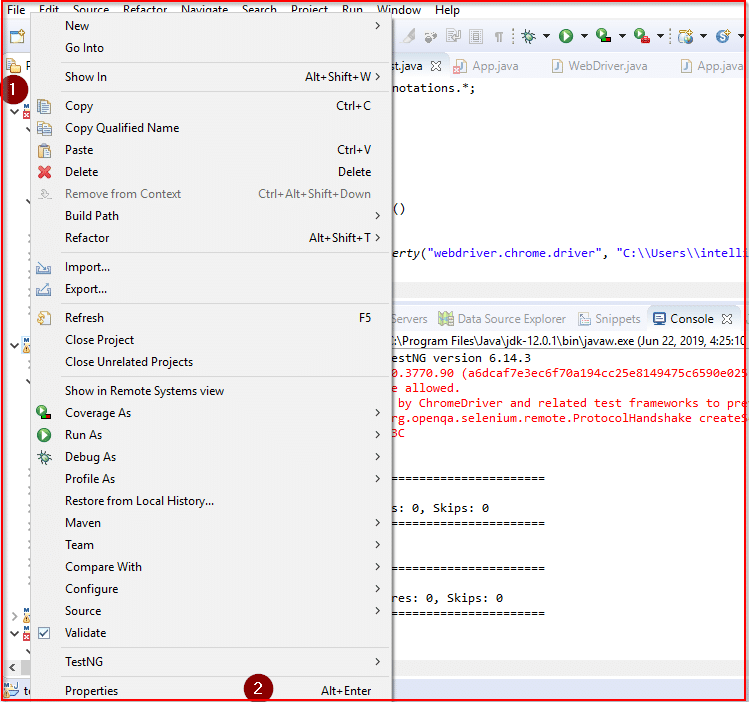Toggle the Validate checkbox entry
This screenshot has width=749, height=702.
(211, 633)
